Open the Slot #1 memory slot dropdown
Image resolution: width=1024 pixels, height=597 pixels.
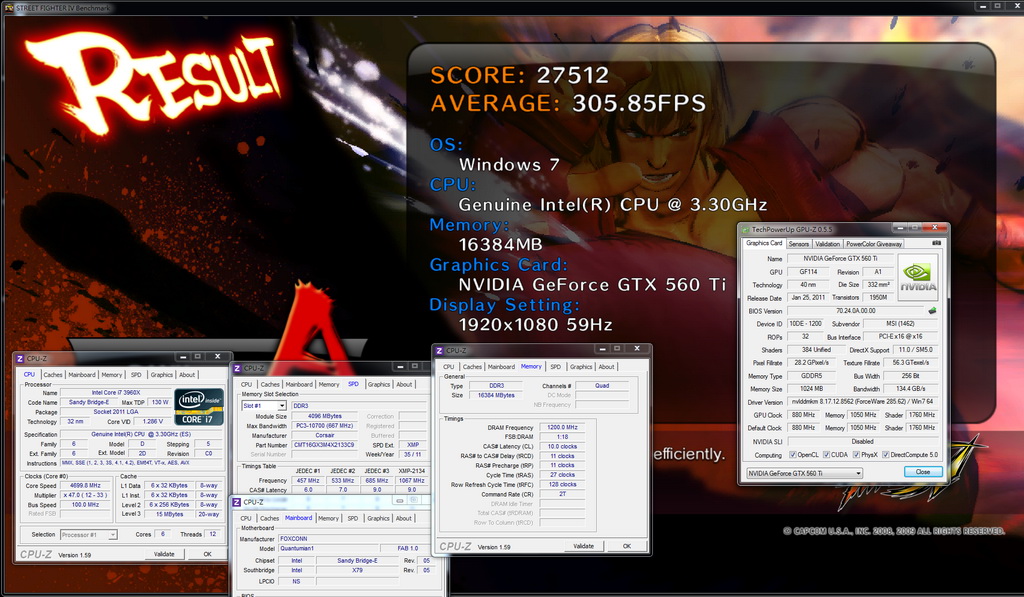(281, 406)
